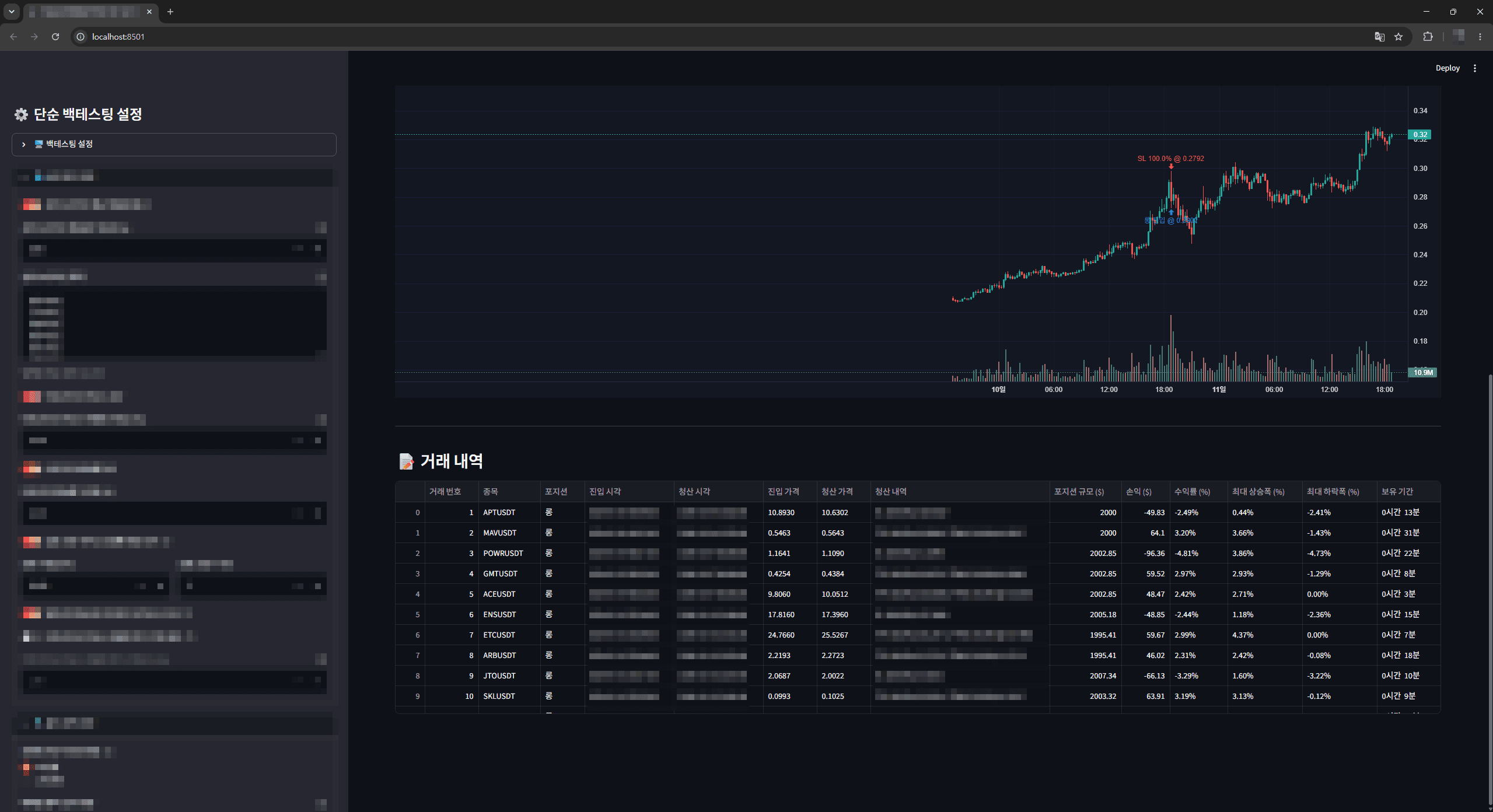The image size is (1493, 812).
Task: Select the ARBUSDT cell
Action: pyautogui.click(x=509, y=656)
